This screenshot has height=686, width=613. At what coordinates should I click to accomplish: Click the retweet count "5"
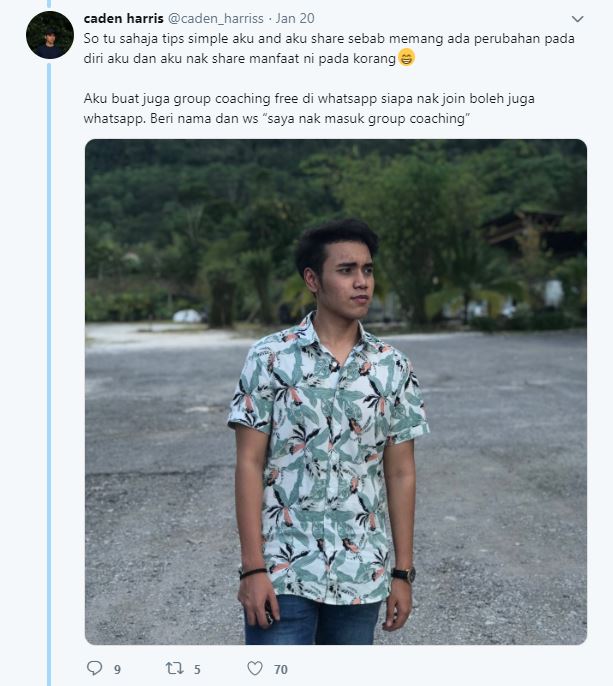coord(198,669)
